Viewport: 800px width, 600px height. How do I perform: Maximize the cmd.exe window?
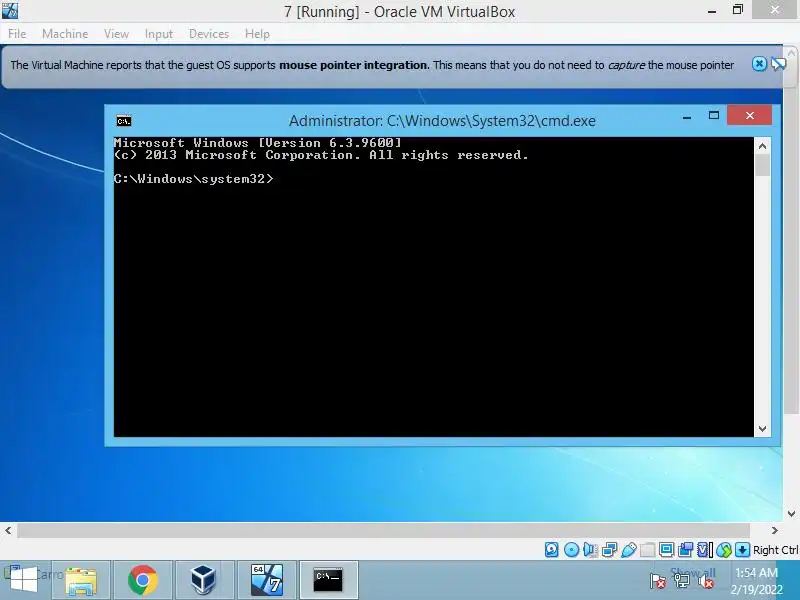(x=714, y=116)
